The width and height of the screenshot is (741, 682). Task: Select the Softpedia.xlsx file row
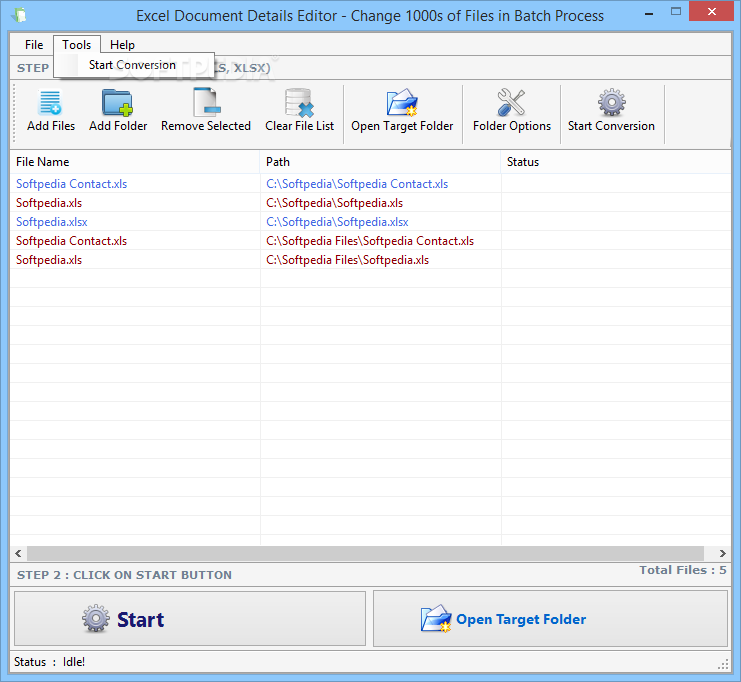52,222
